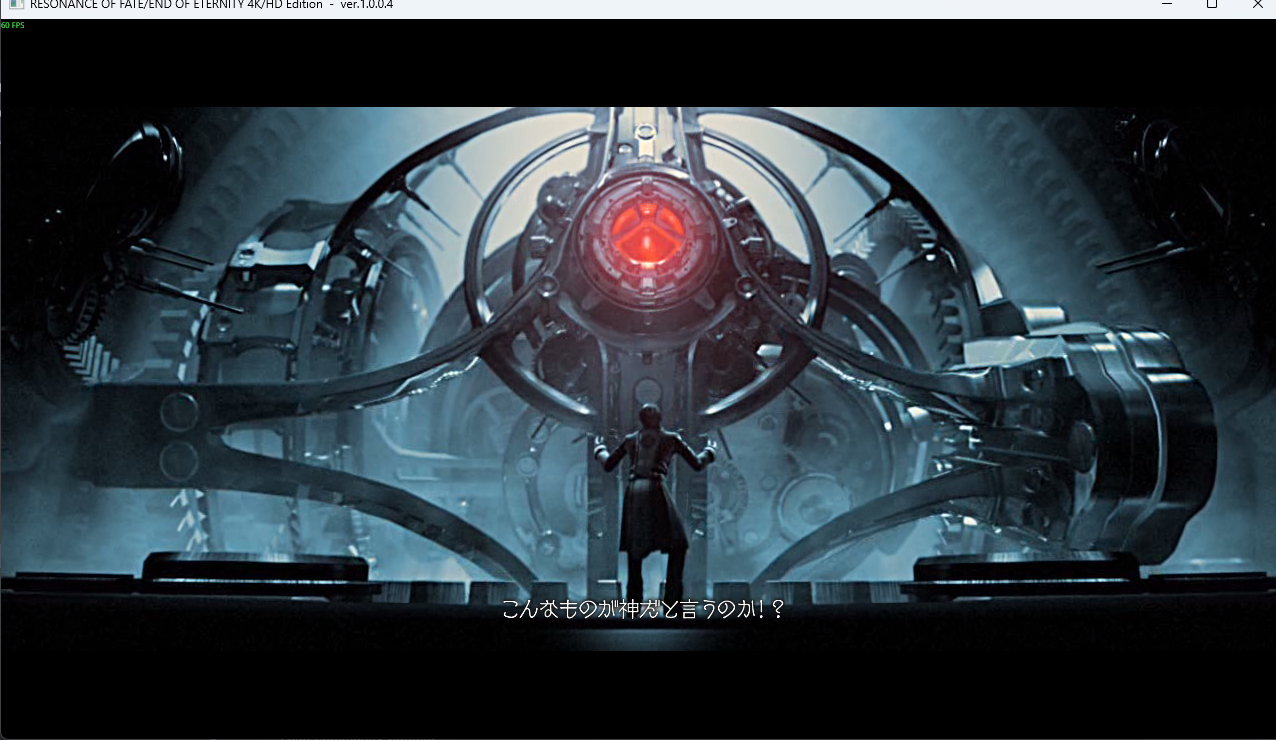This screenshot has height=740, width=1276.
Task: Click the Japanese subtitle text line
Action: [643, 609]
